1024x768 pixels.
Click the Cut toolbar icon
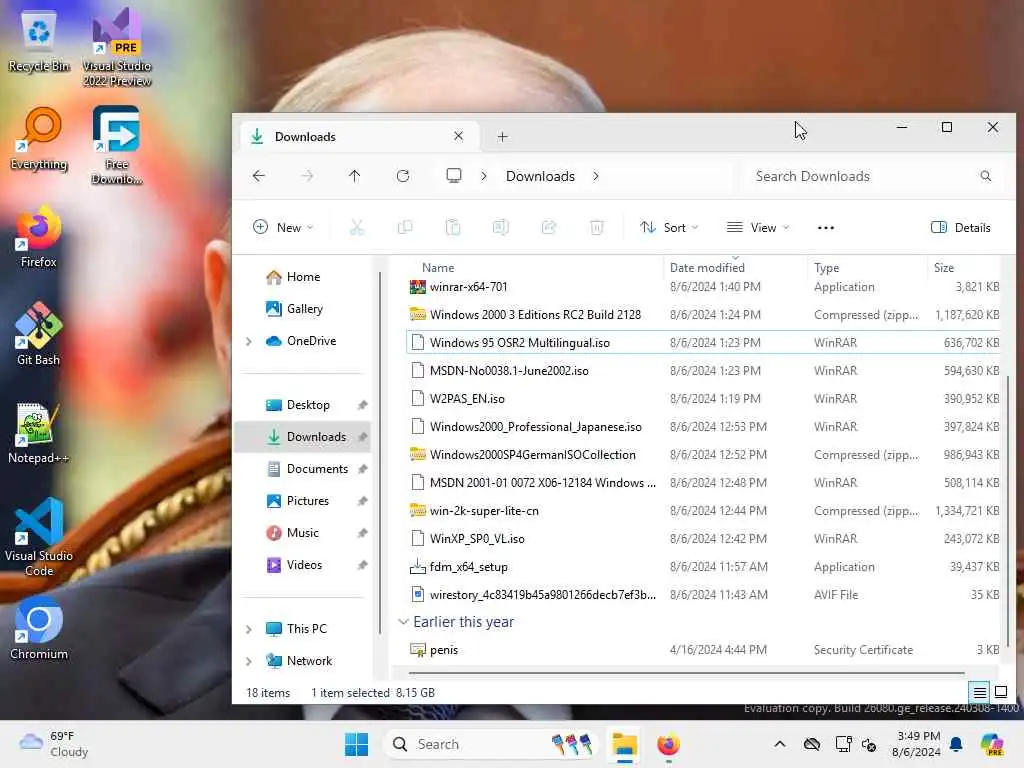pyautogui.click(x=357, y=227)
